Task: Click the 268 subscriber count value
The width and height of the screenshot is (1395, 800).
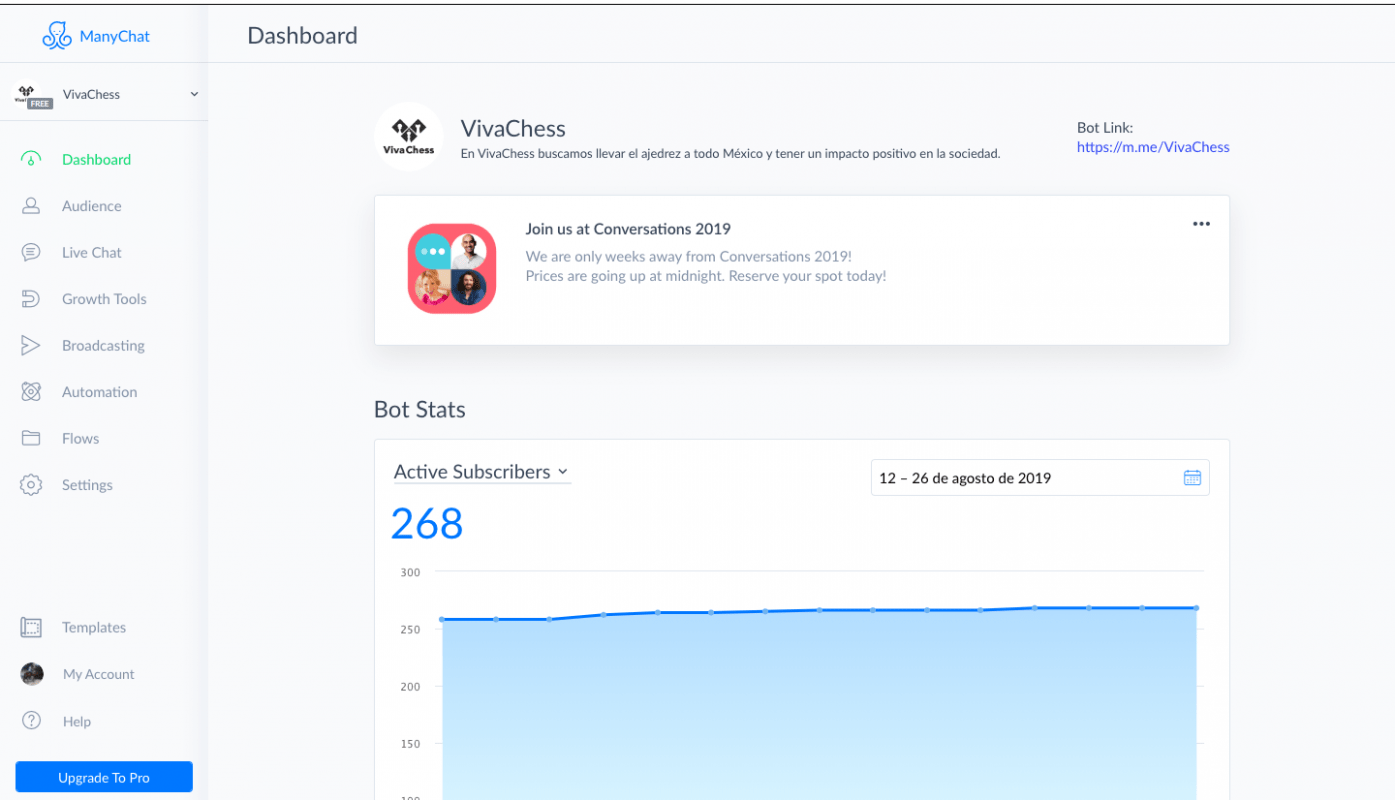Action: (x=427, y=524)
